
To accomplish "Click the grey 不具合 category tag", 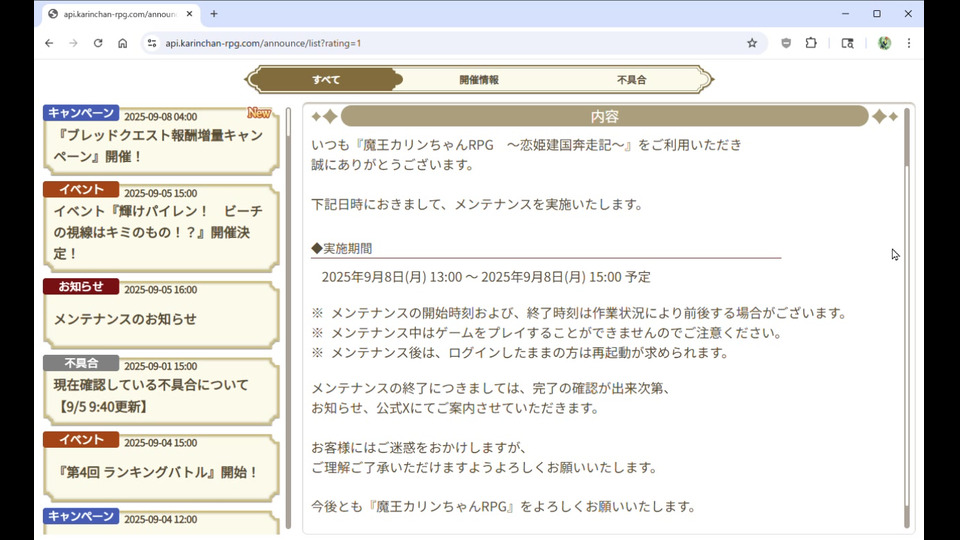I will point(81,363).
